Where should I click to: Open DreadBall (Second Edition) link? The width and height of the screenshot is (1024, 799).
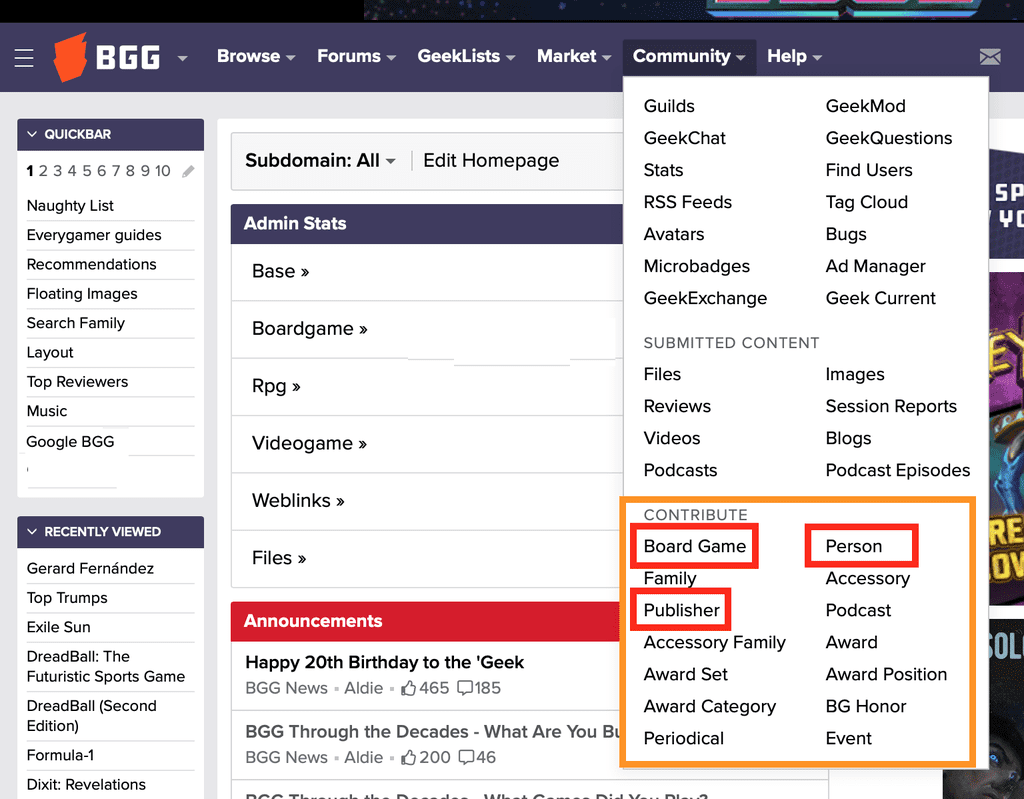point(91,715)
